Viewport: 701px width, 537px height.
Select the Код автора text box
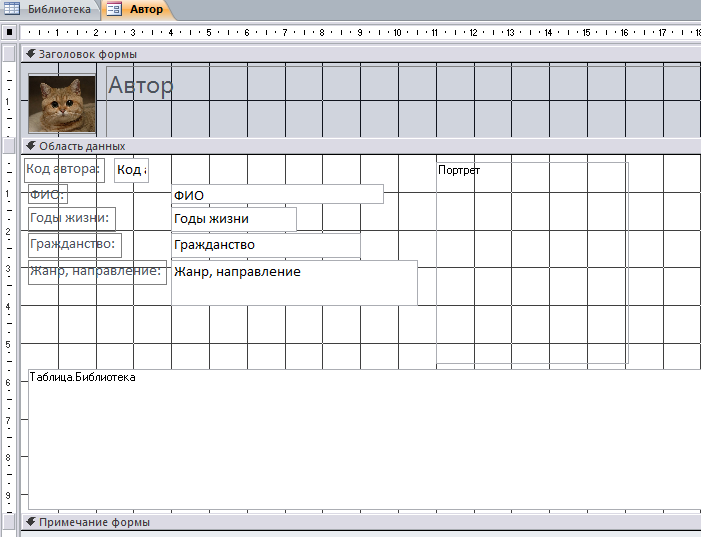tap(131, 170)
